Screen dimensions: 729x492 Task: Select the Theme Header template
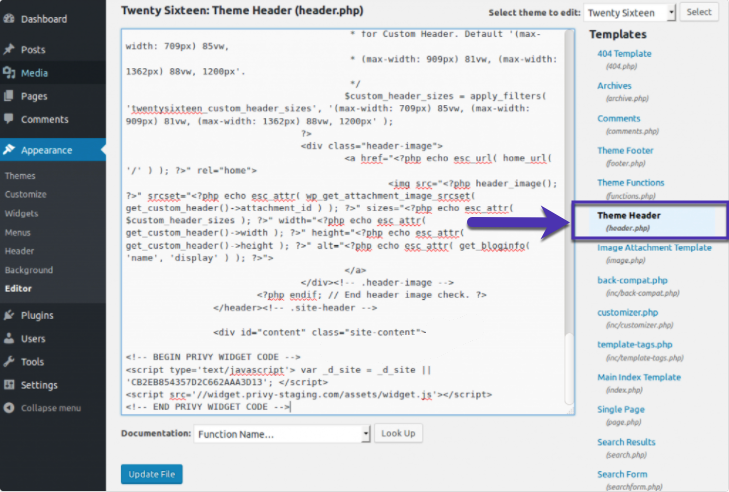point(629,215)
